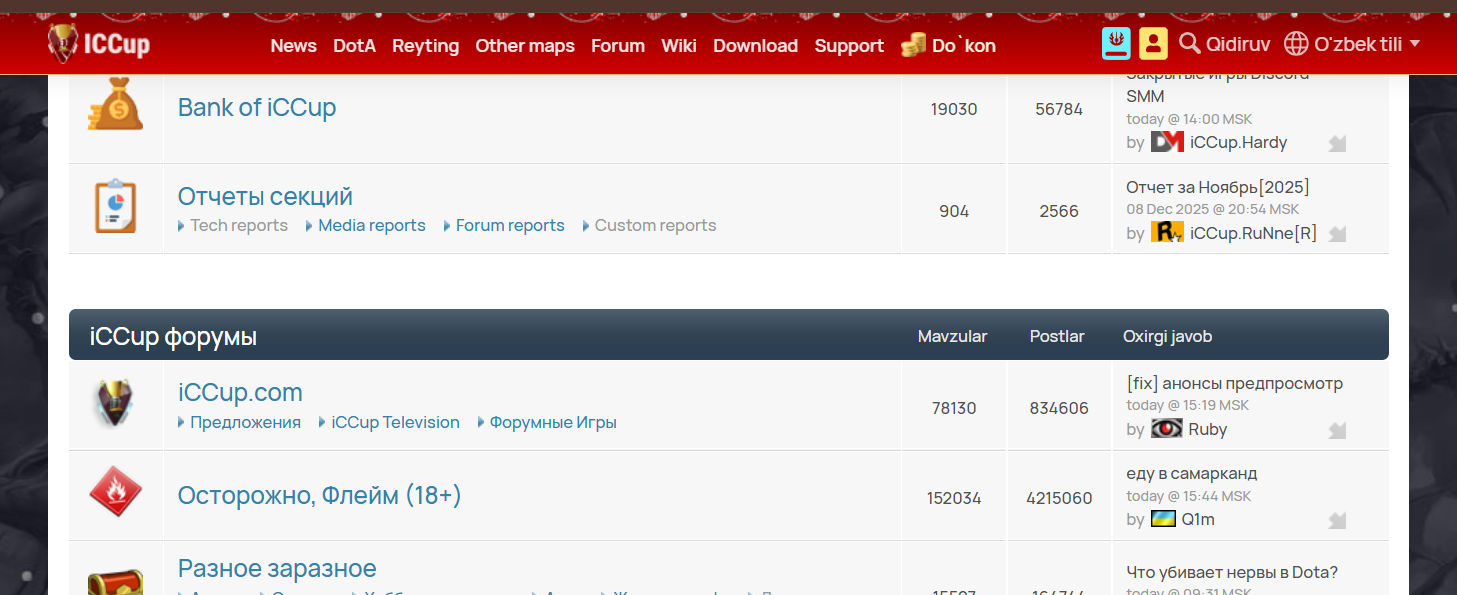The image size is (1457, 595).
Task: Open Ruby's user profile name
Action: coord(1207,429)
